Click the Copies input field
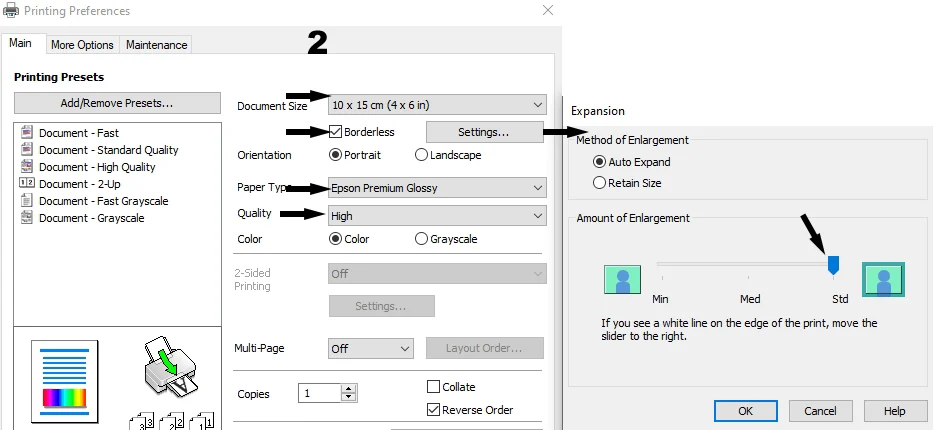The height and width of the screenshot is (430, 933). click(x=320, y=393)
